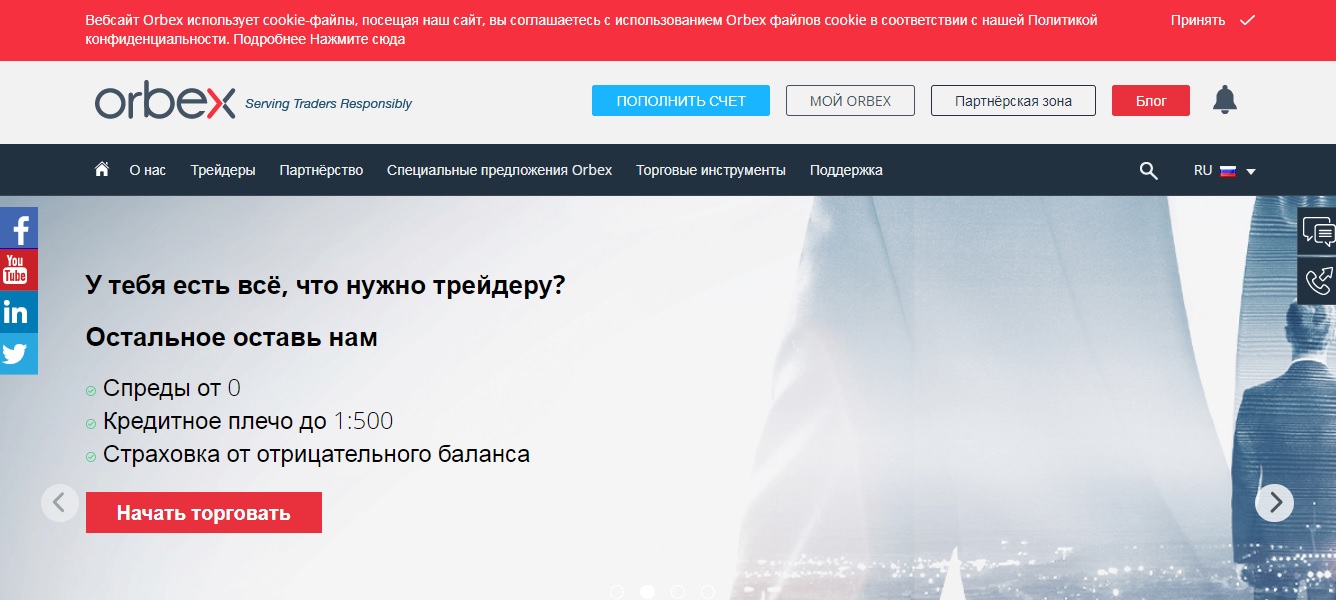1336x600 pixels.
Task: Click the Orbex logo
Action: click(165, 102)
